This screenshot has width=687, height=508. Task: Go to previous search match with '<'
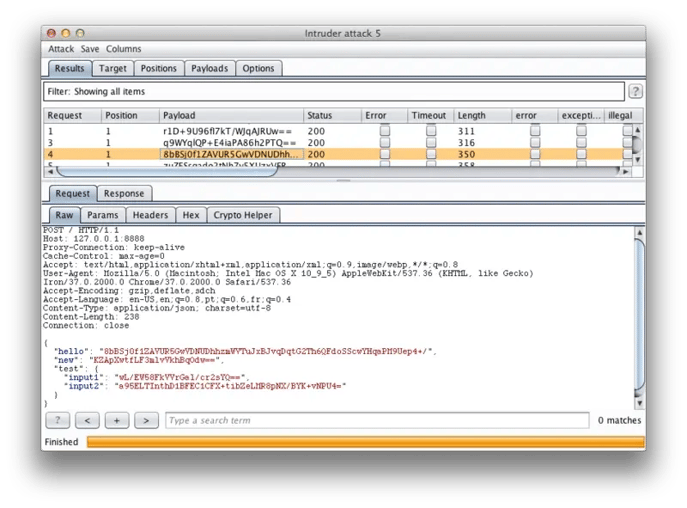point(88,421)
